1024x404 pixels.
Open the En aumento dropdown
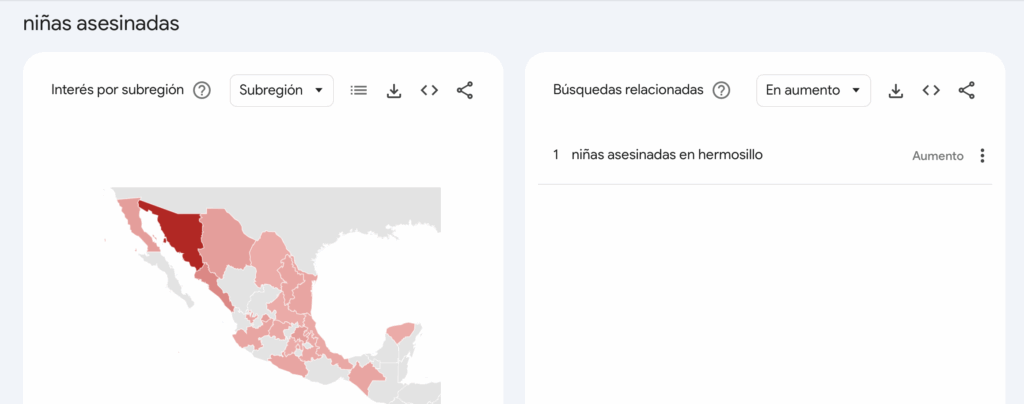click(x=812, y=90)
